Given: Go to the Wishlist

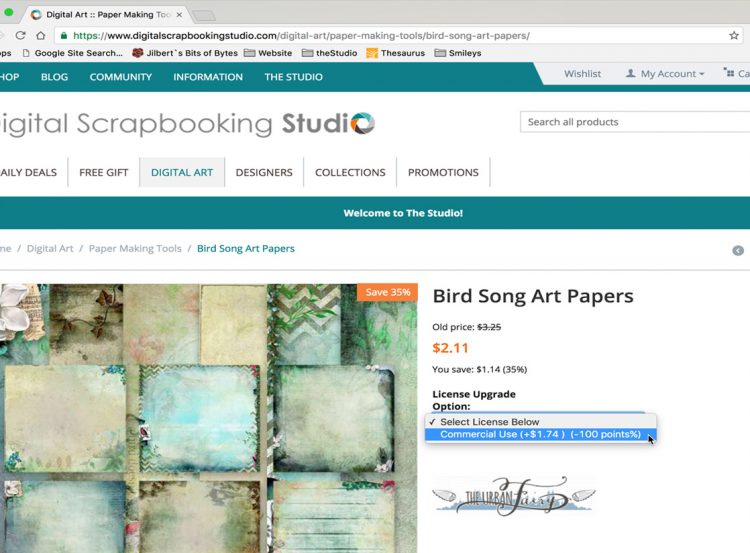Looking at the screenshot, I should pyautogui.click(x=582, y=74).
